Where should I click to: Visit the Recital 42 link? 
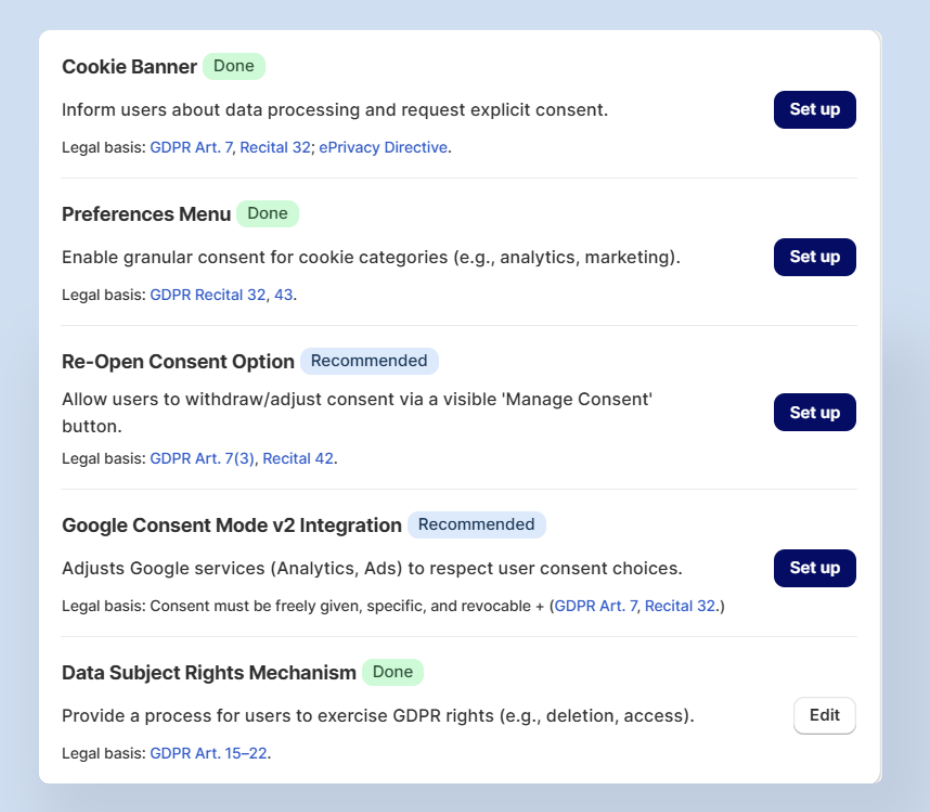(x=298, y=459)
